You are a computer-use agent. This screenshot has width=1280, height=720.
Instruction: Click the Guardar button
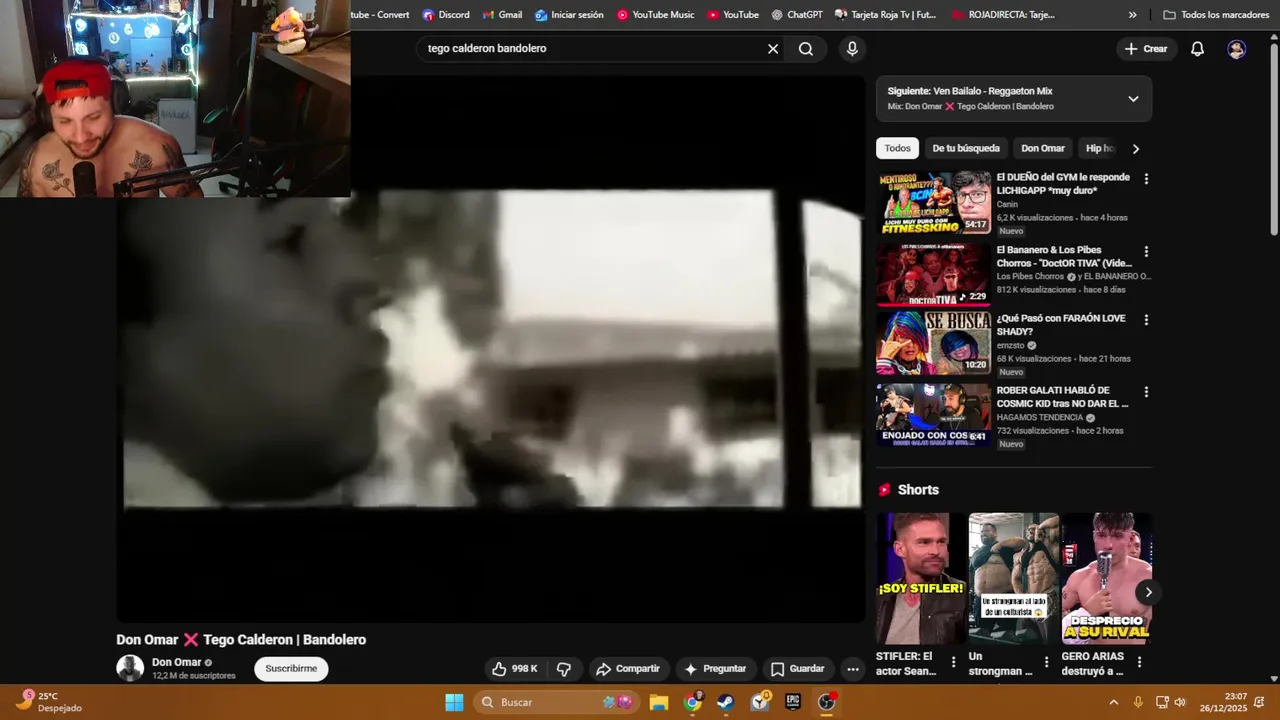coord(797,669)
